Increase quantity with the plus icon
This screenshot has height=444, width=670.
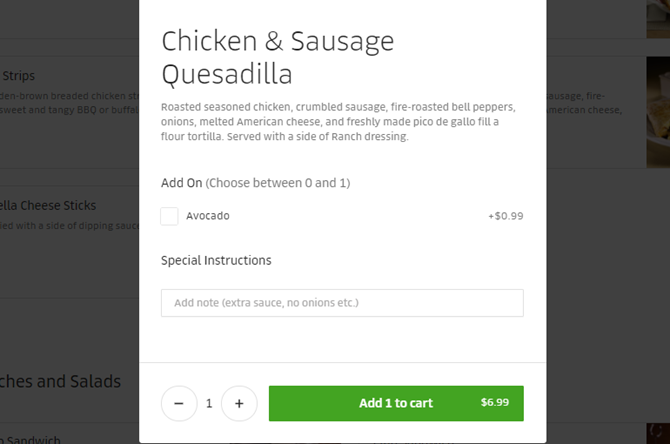tap(239, 403)
